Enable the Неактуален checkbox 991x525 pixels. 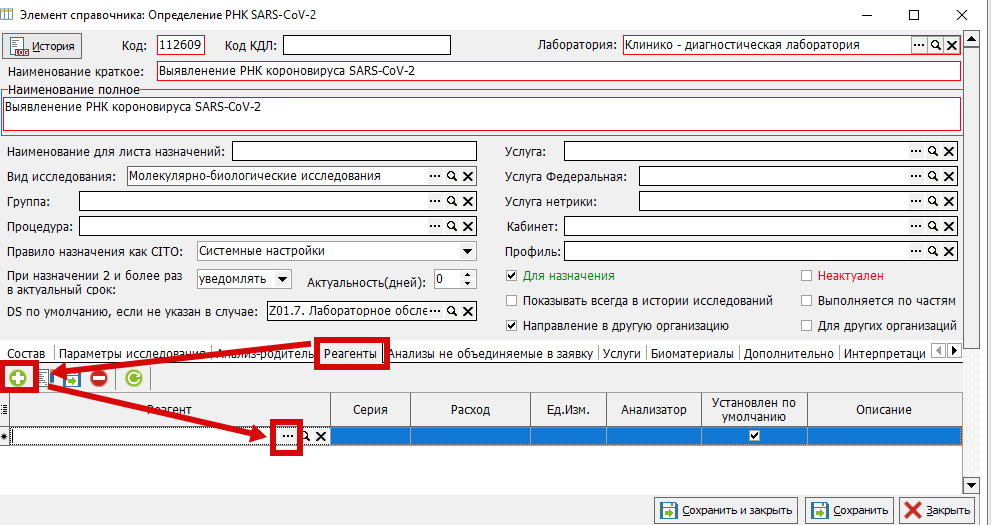tap(807, 276)
